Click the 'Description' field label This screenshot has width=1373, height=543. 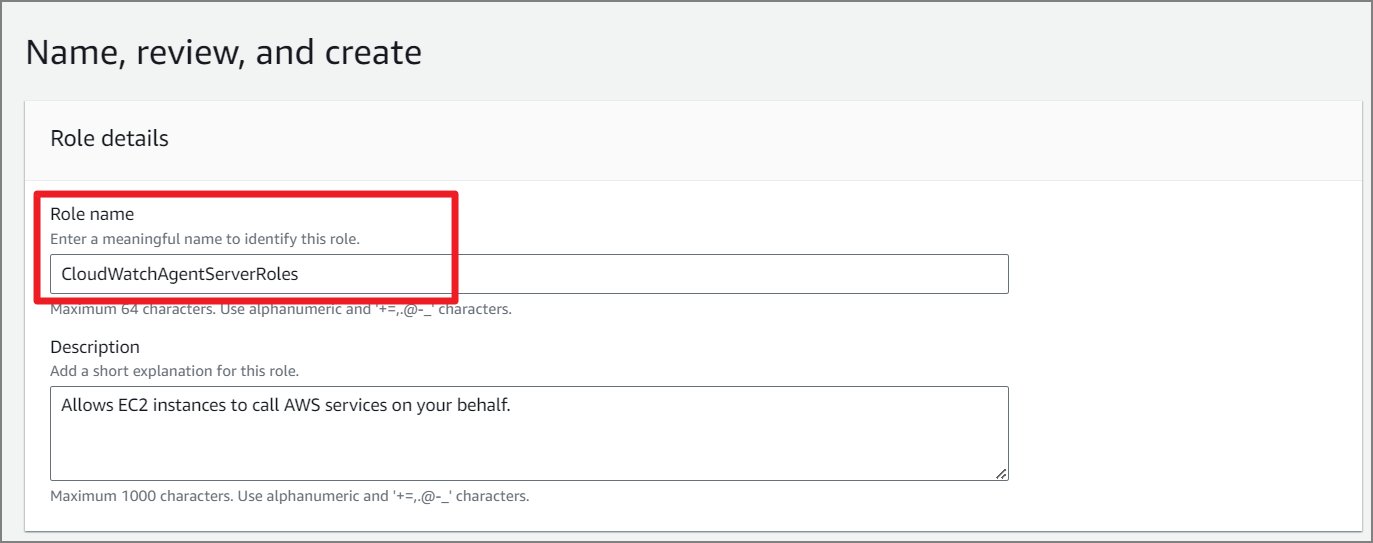pos(95,347)
